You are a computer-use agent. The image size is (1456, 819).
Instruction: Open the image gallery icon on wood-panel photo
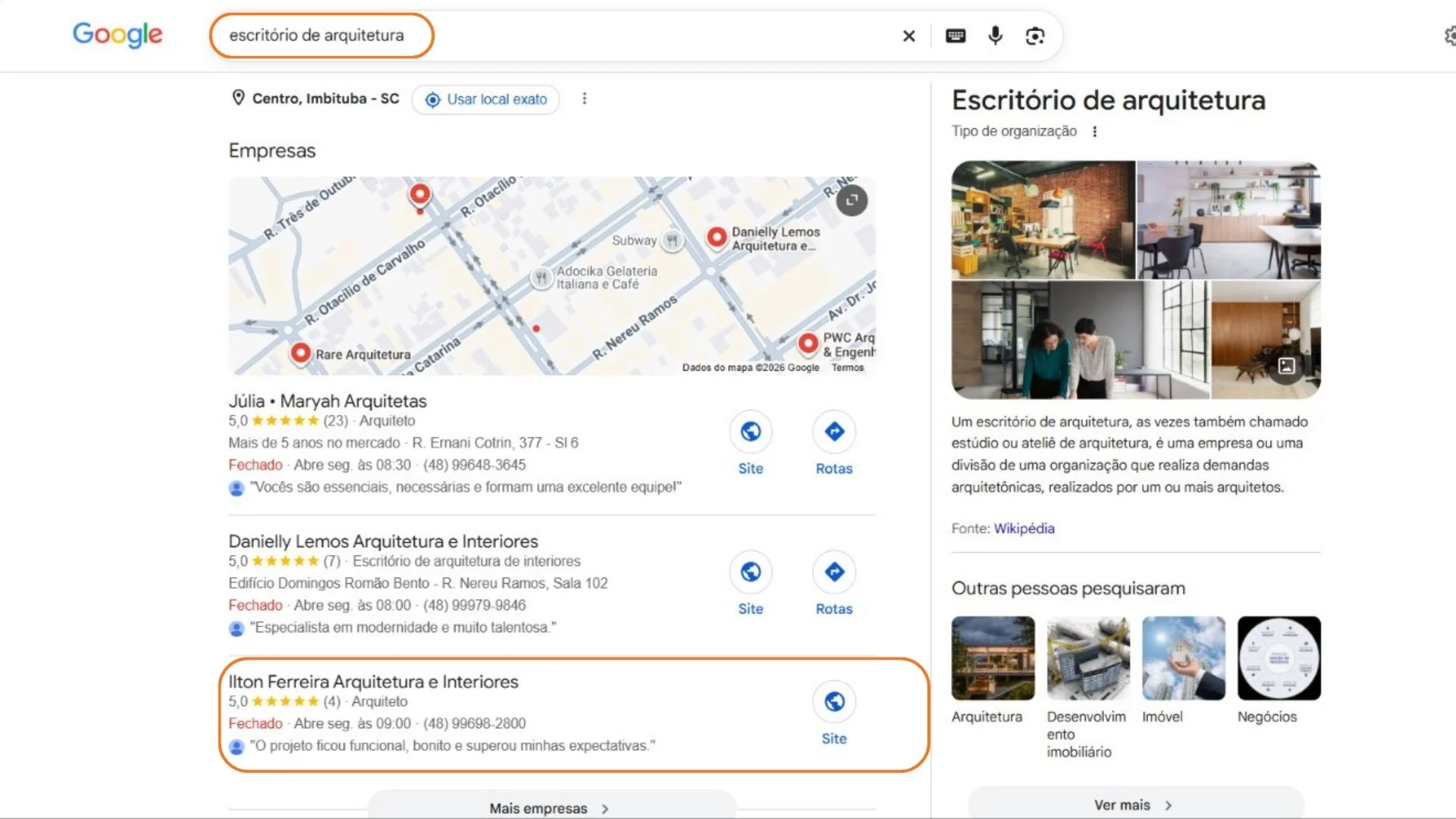coord(1286,366)
